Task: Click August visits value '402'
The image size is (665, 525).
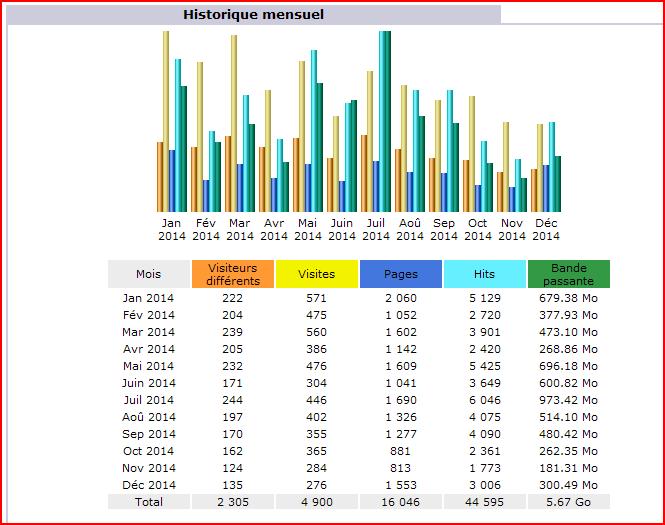Action: [317, 417]
